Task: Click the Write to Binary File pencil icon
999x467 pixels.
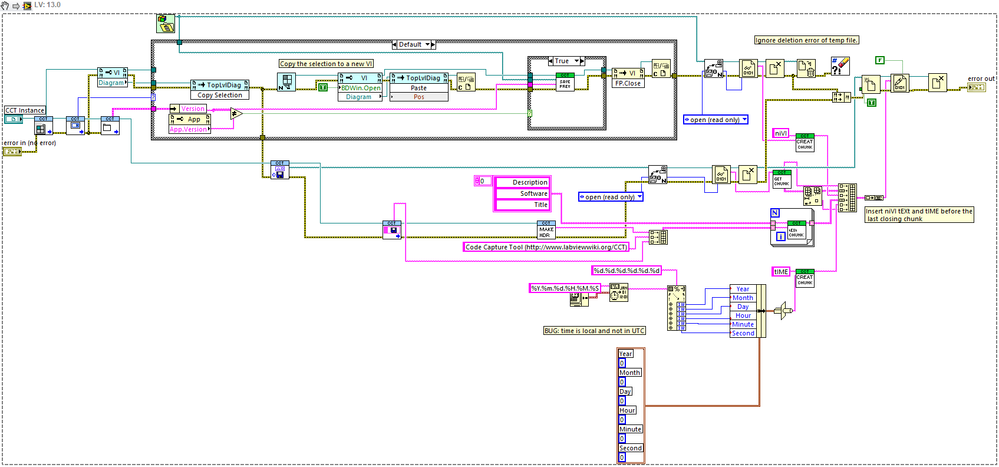Action: pos(900,83)
